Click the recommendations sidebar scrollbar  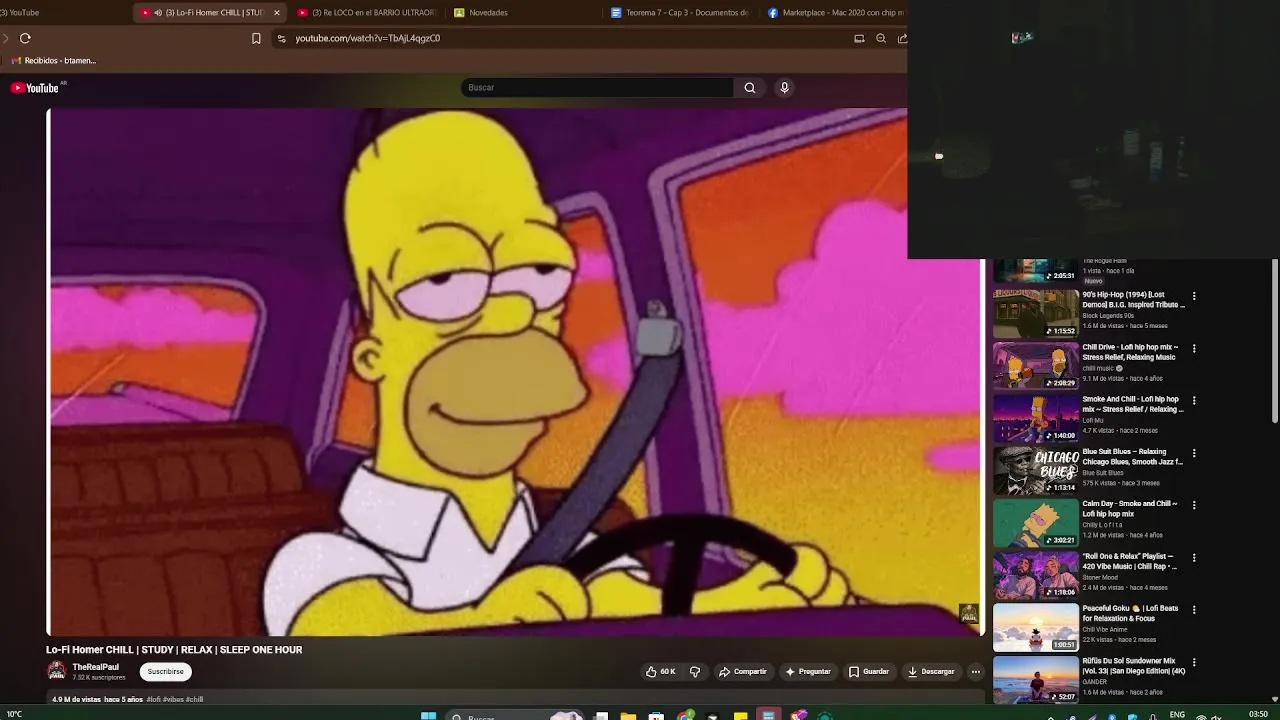1274,340
